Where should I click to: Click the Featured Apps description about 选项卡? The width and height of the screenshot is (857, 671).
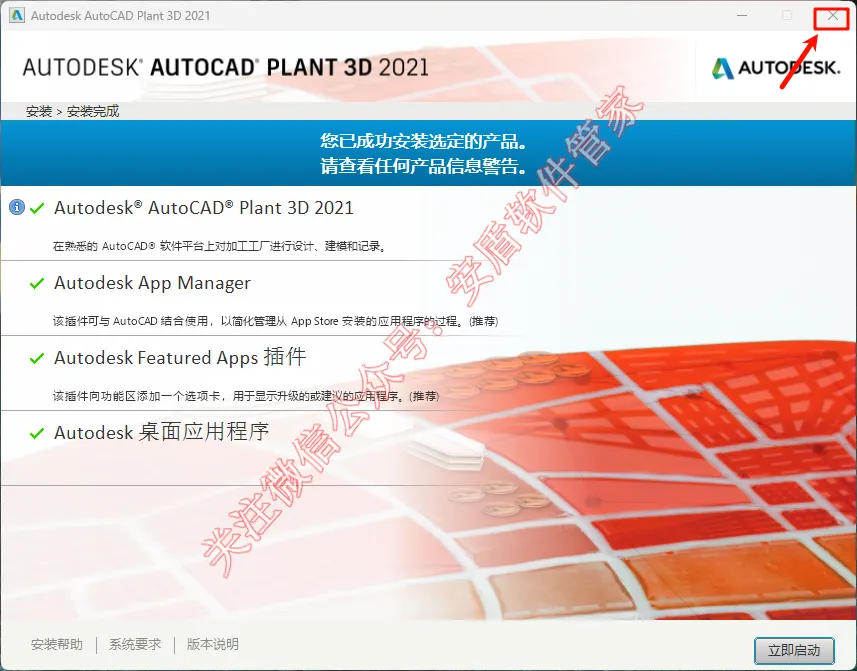click(x=246, y=396)
